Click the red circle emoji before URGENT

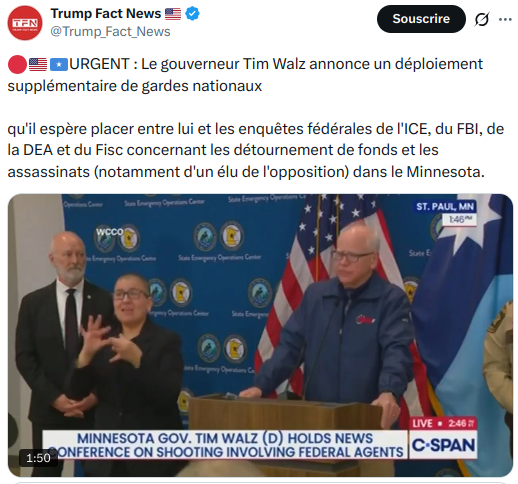[x=17, y=64]
